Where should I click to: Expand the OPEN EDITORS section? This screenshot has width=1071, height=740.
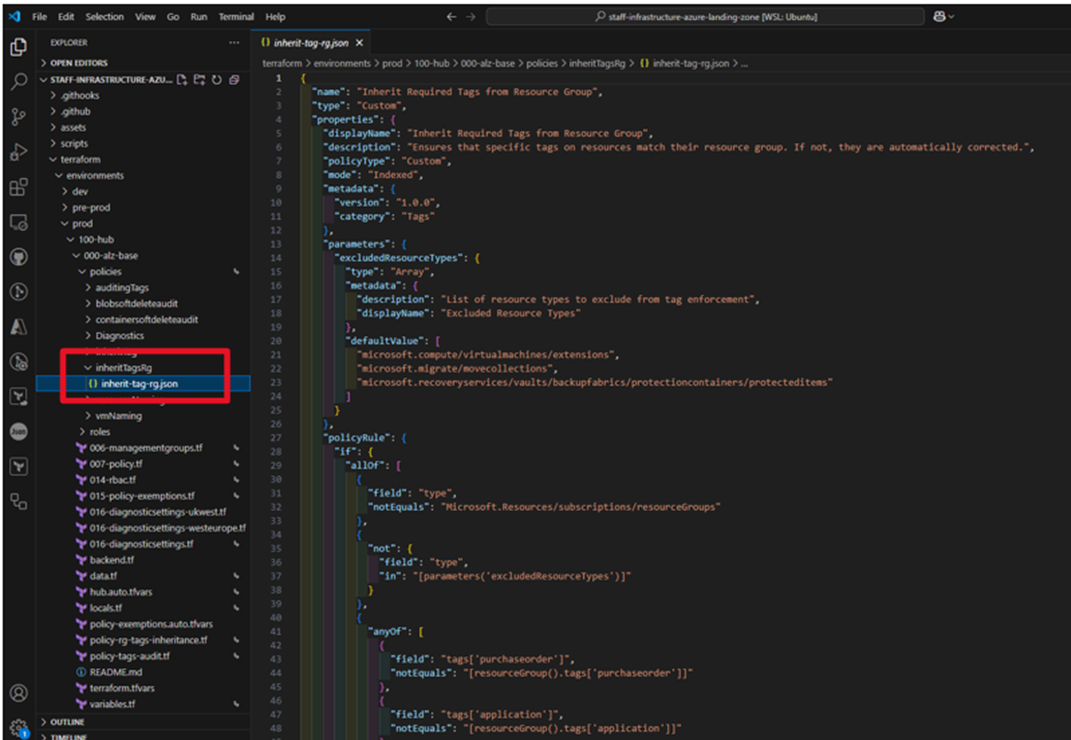(78, 63)
